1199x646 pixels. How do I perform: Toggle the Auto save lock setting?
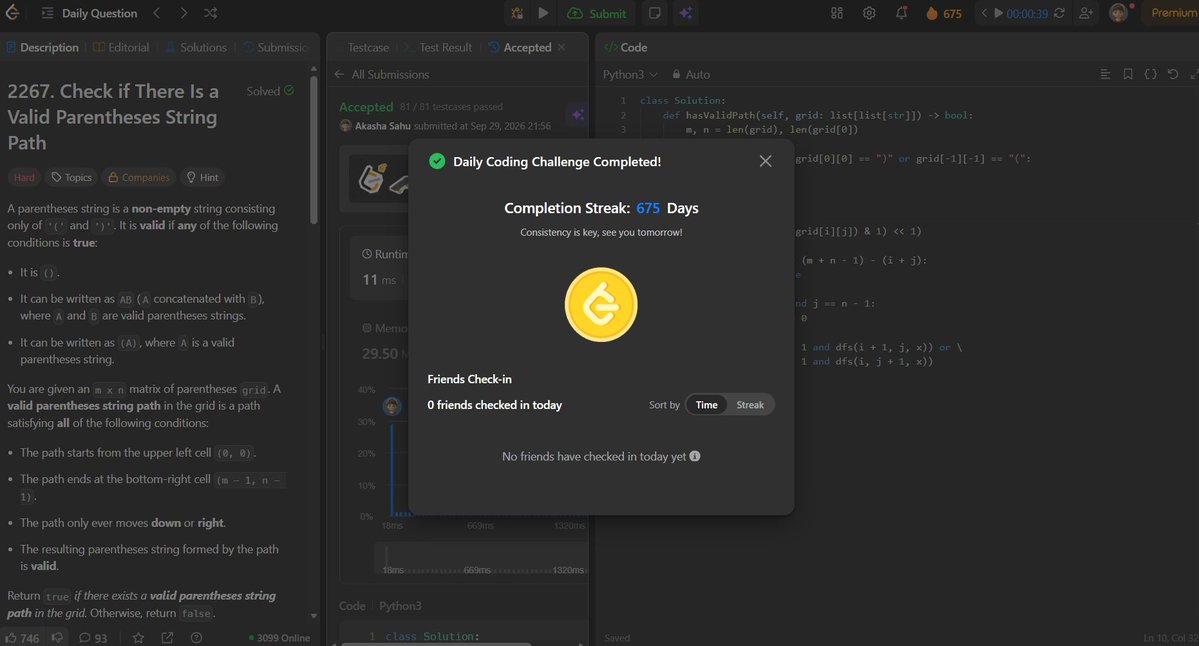[x=691, y=74]
